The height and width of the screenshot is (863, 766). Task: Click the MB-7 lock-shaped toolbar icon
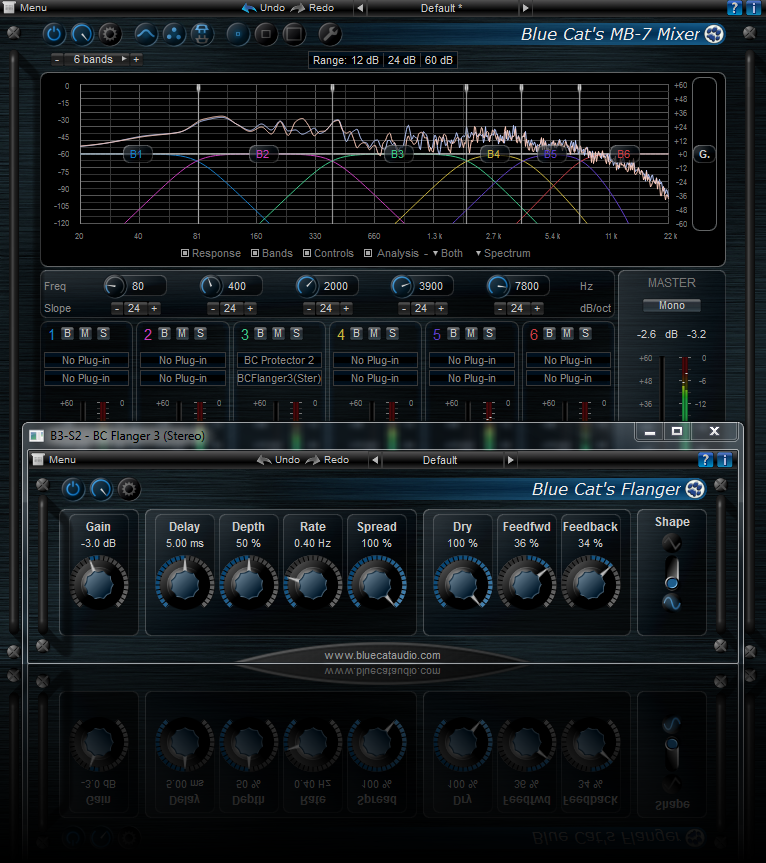point(202,35)
